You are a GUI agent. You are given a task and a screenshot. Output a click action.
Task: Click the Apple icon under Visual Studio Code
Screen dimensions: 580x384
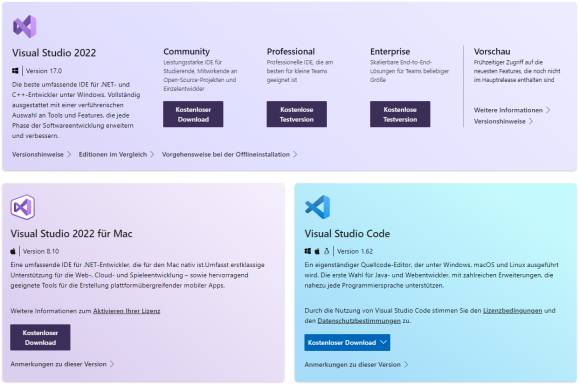tap(317, 251)
